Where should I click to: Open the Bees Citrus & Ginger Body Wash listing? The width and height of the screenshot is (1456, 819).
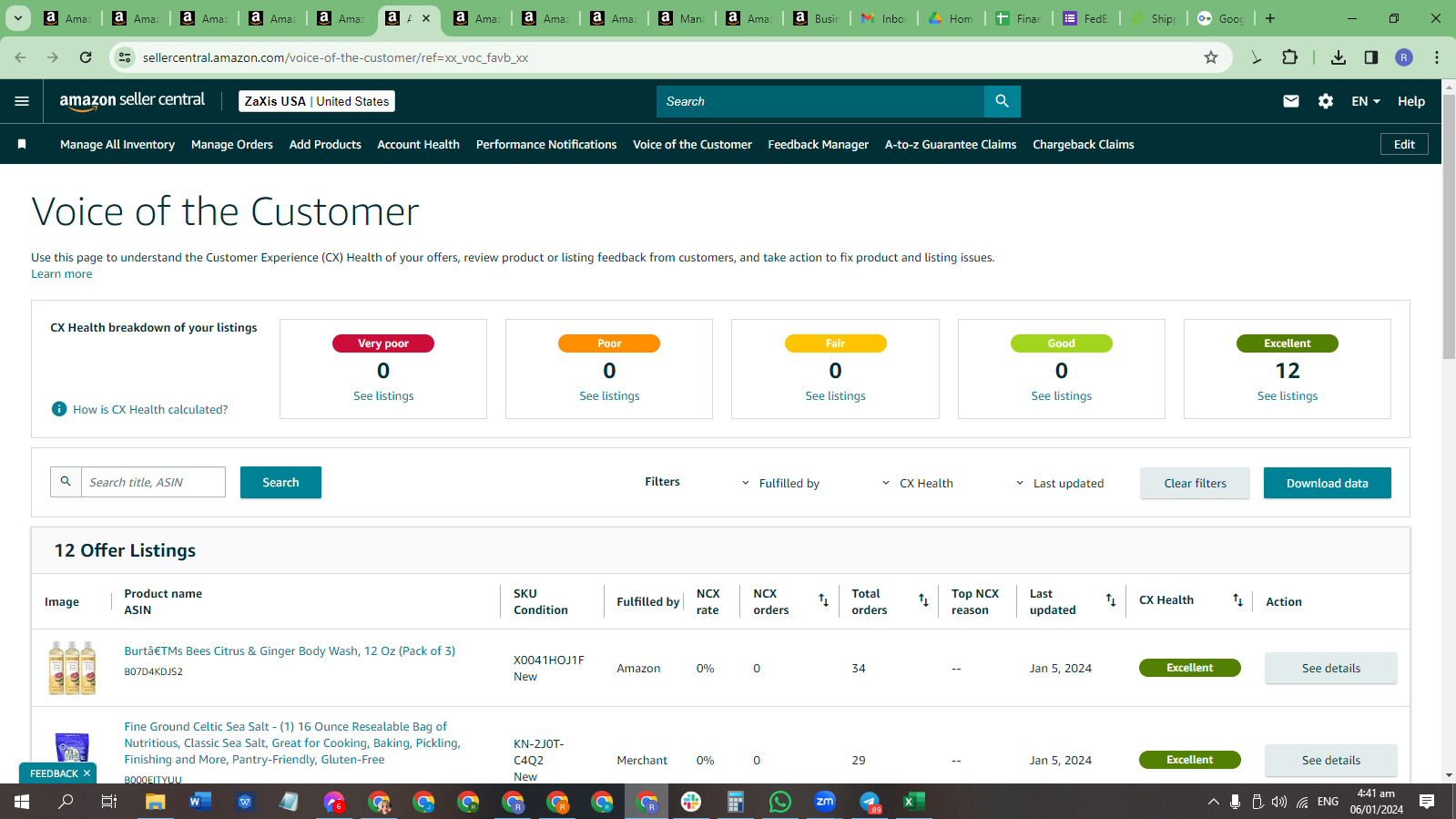290,651
